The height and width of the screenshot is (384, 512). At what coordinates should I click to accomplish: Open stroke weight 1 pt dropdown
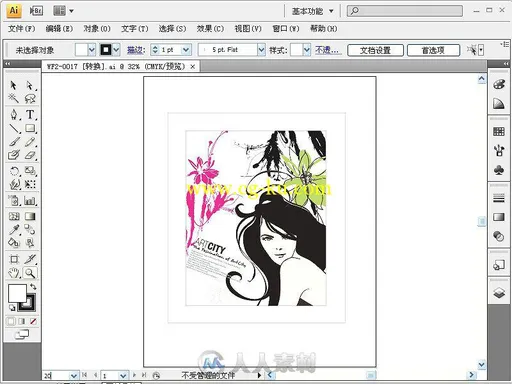tap(186, 50)
